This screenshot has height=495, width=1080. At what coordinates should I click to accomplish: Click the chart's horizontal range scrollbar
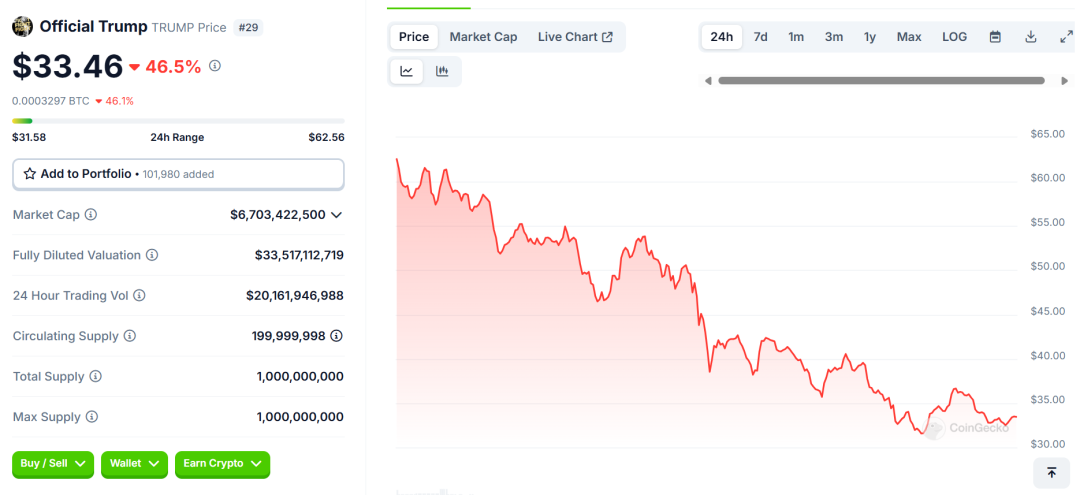coord(881,81)
